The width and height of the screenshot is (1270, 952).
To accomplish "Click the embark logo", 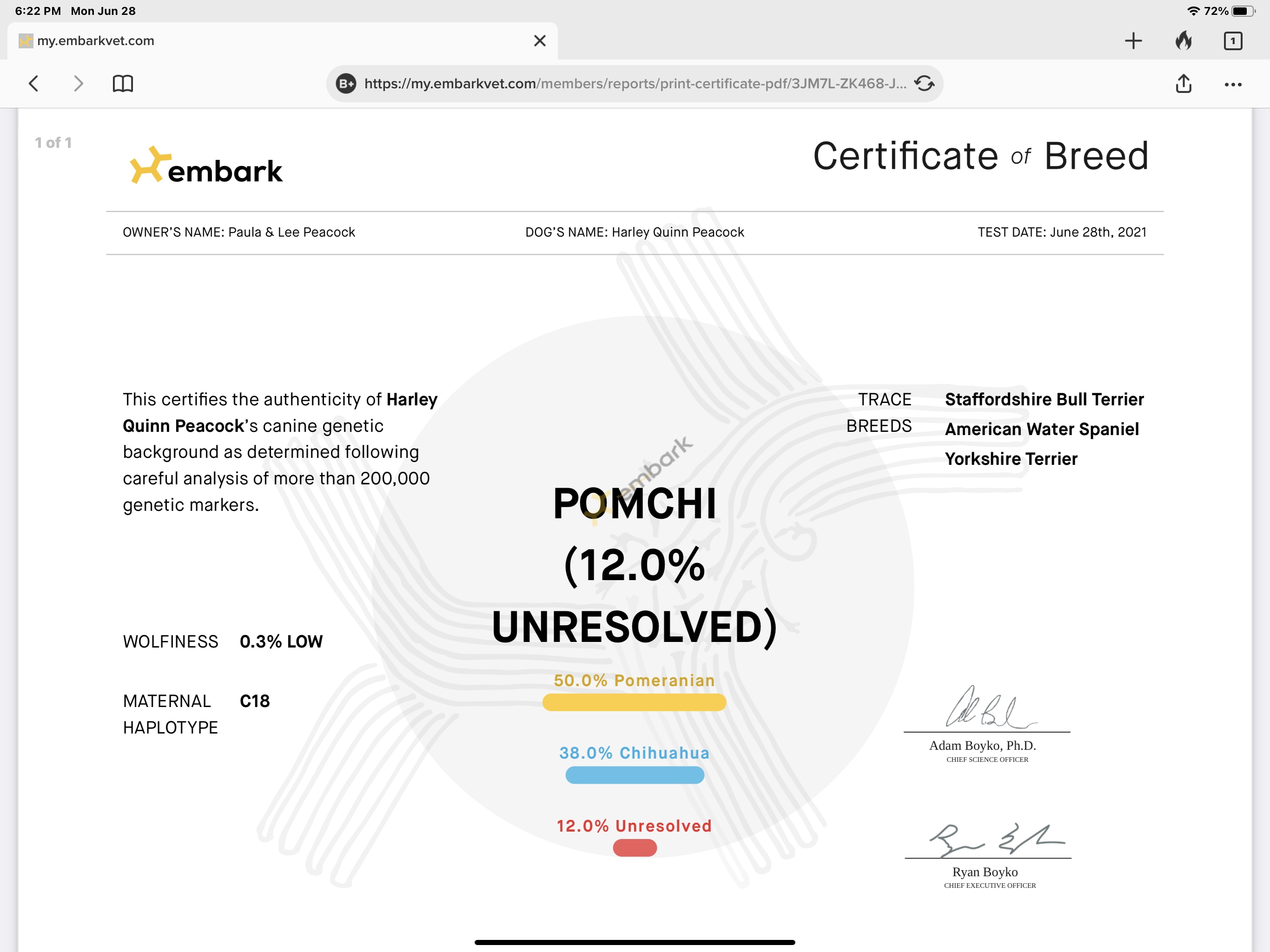I will (x=206, y=165).
